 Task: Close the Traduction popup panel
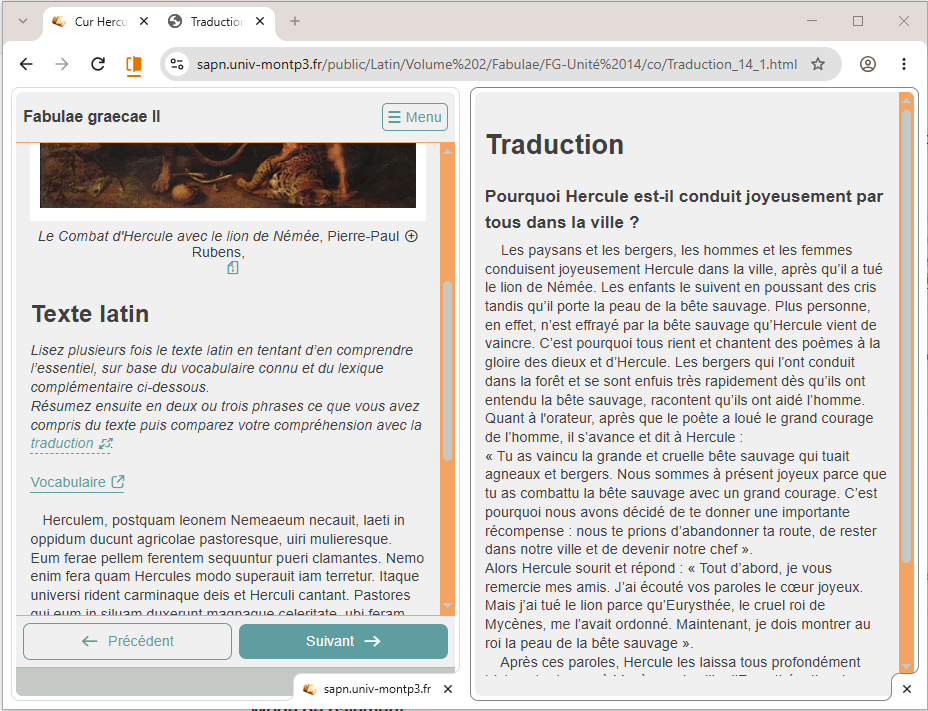pyautogui.click(x=907, y=689)
